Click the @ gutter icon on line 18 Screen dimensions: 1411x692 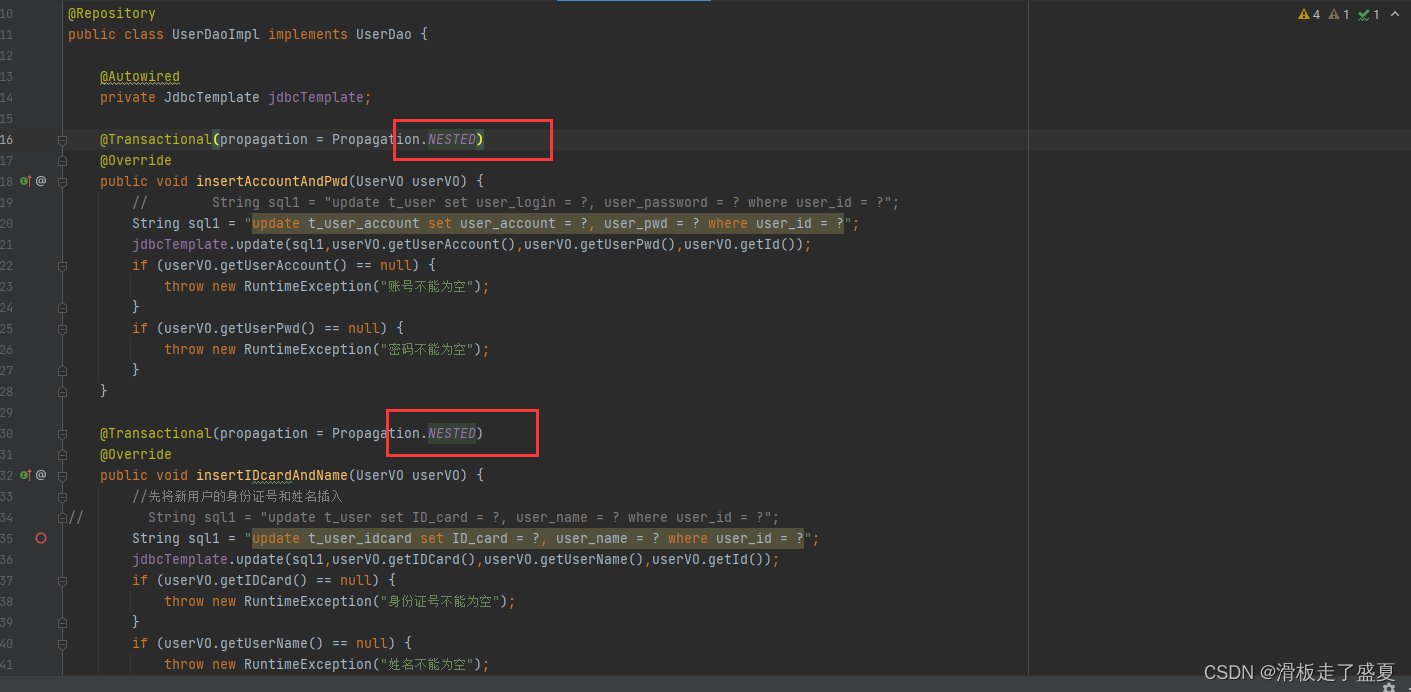[41, 181]
